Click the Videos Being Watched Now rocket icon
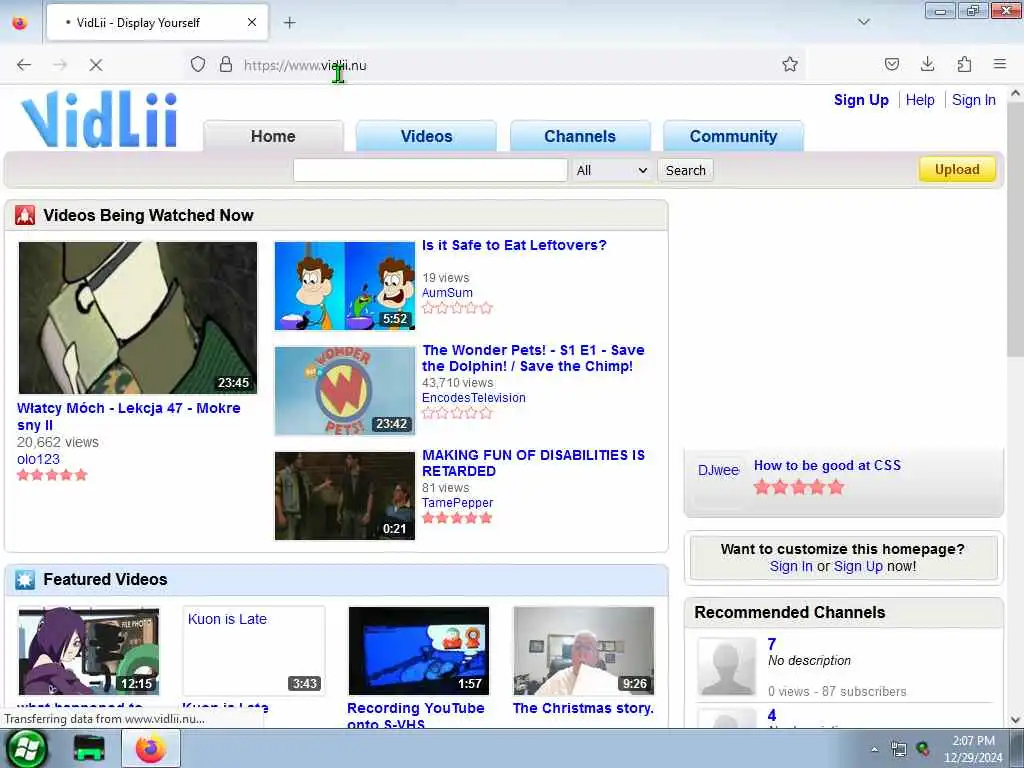This screenshot has width=1024, height=768. tap(25, 215)
